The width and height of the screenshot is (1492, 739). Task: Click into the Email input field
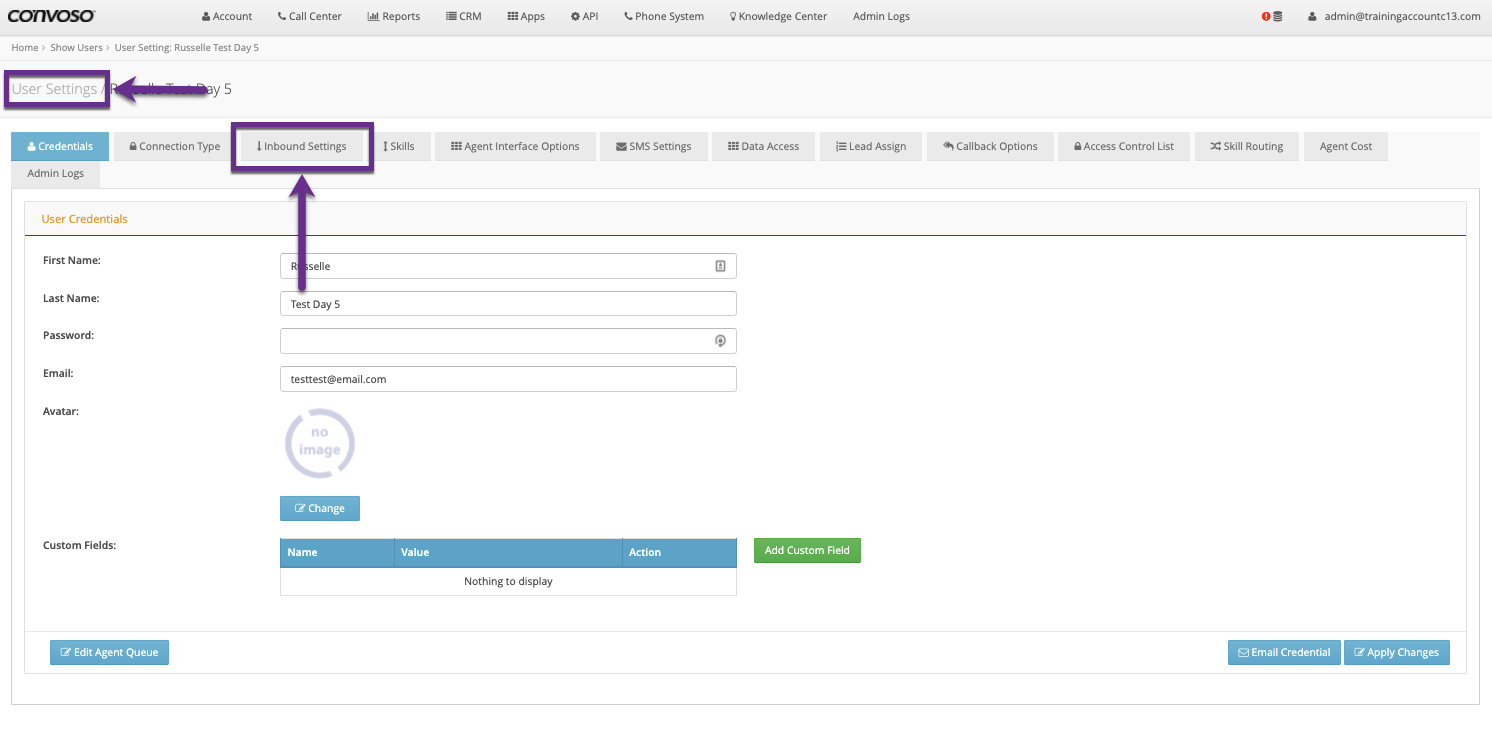coord(508,379)
